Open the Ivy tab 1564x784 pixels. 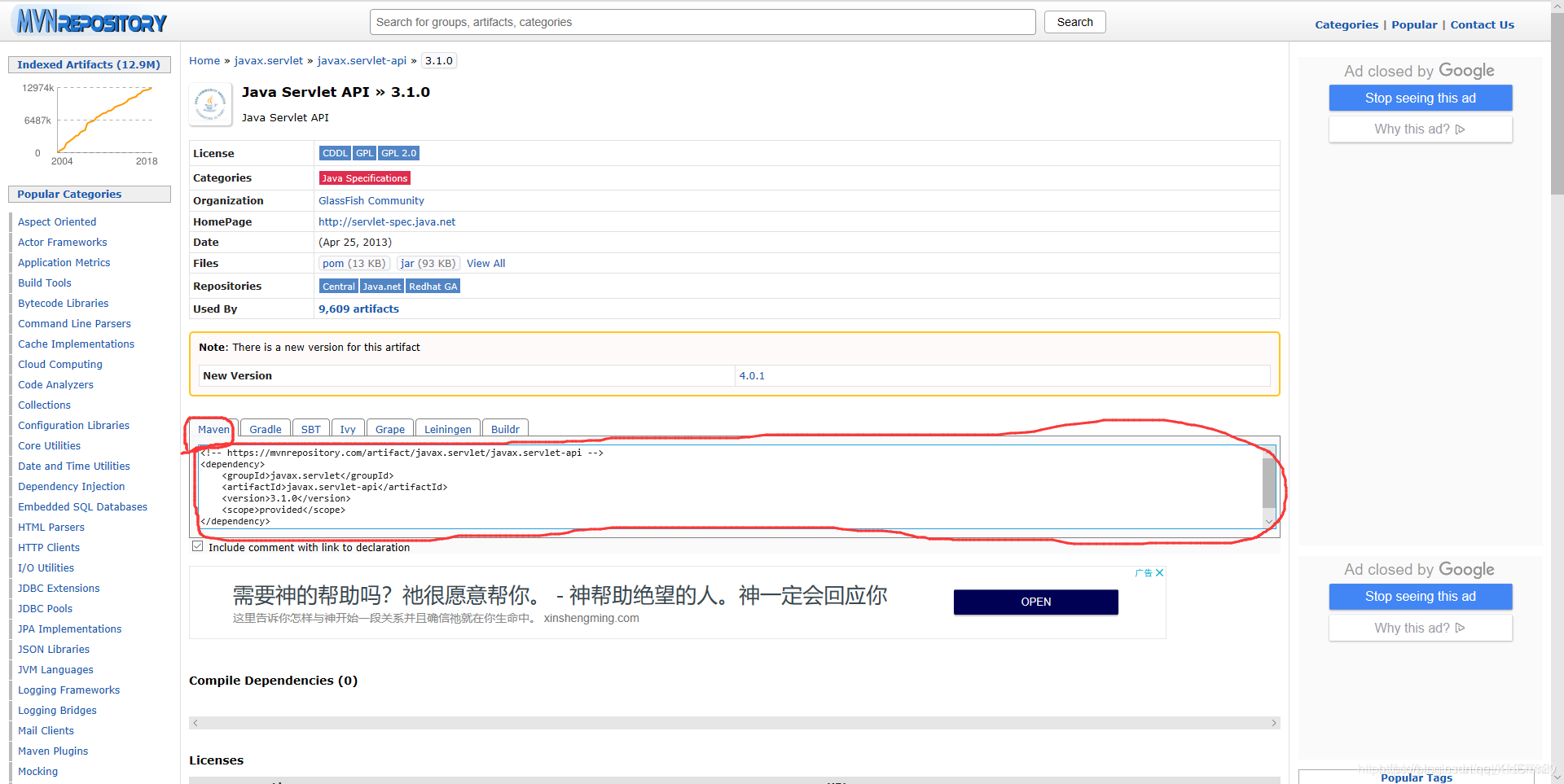[348, 429]
